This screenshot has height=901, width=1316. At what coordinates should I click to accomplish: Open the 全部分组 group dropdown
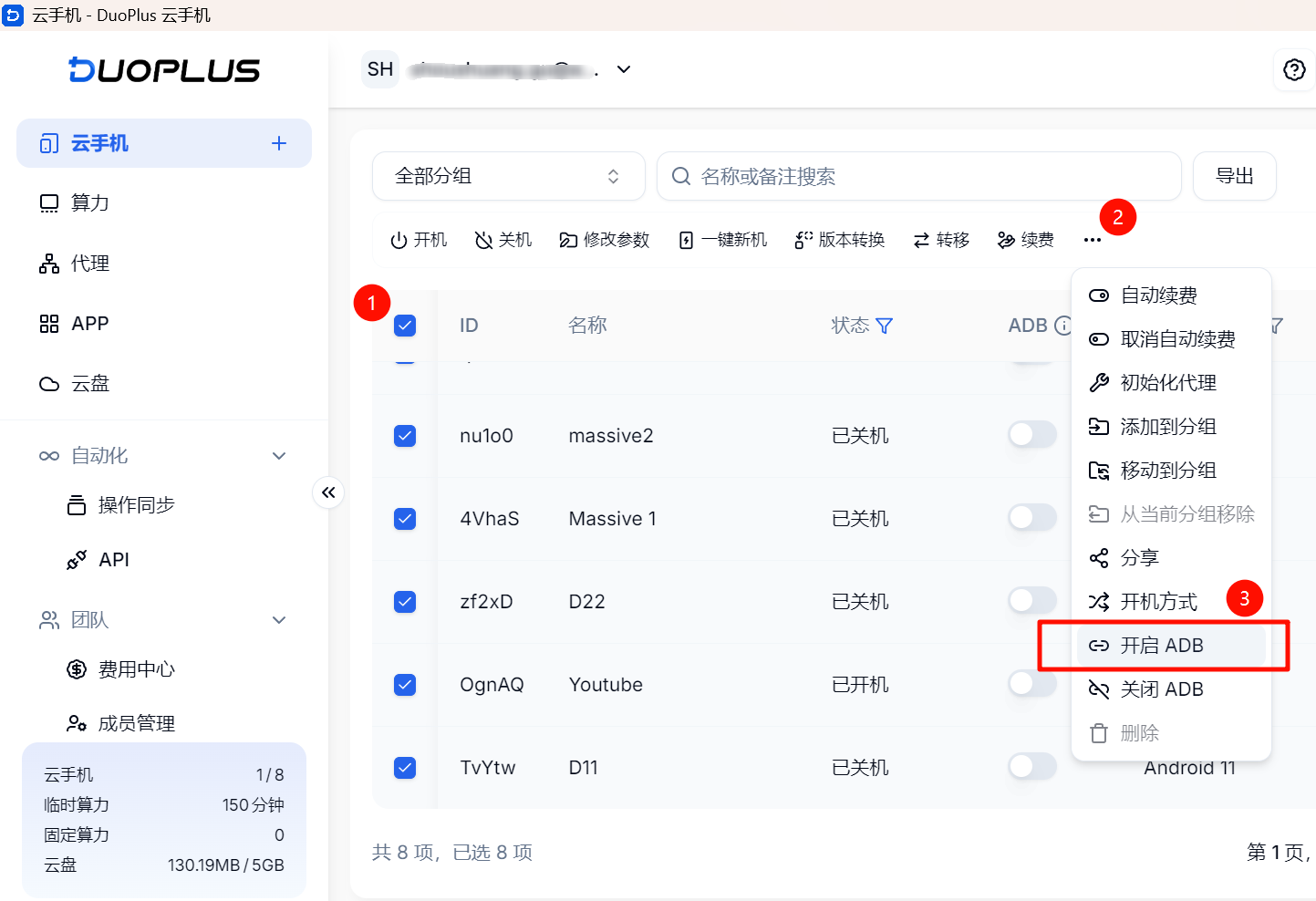[509, 176]
